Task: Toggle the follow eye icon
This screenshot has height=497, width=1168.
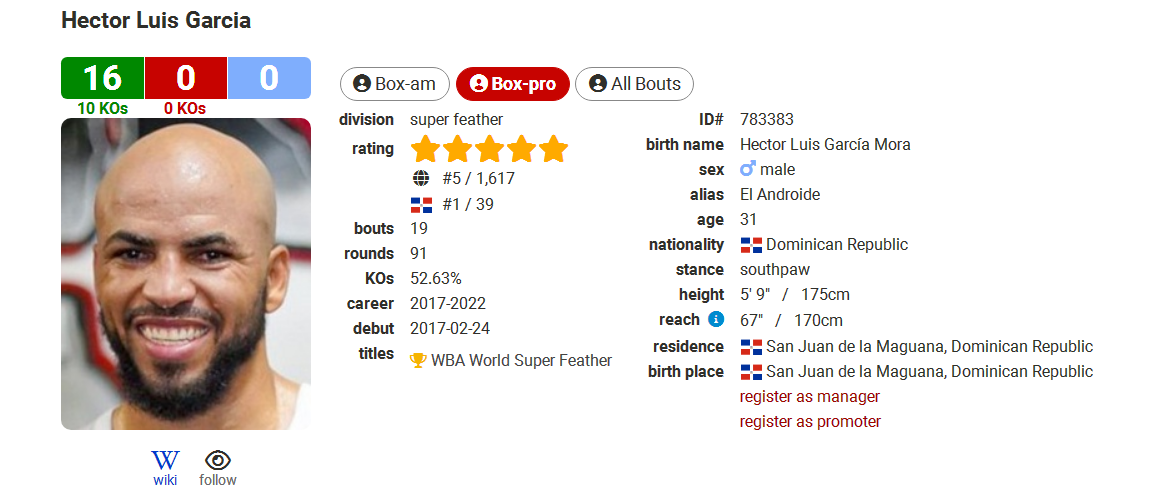Action: coord(218,460)
